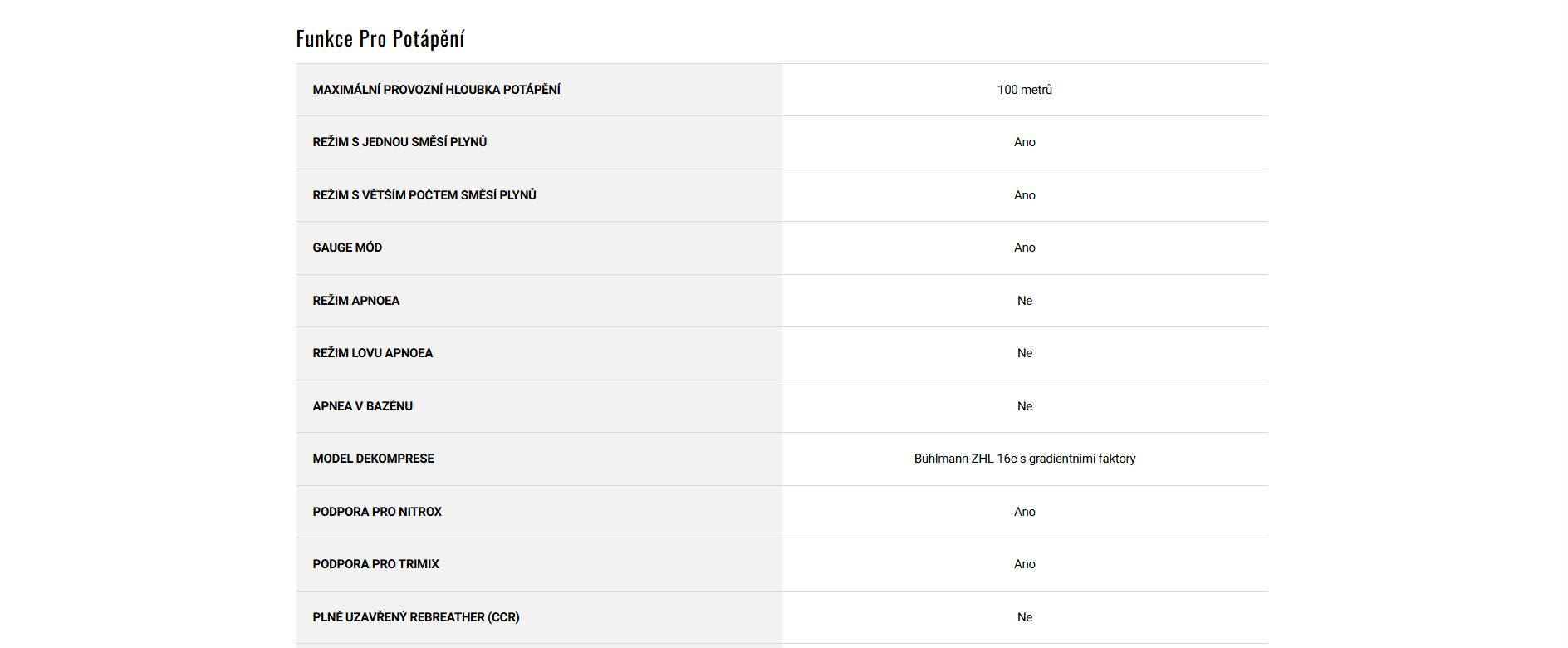Click the Maximální provozní hloubka potápění label

click(436, 90)
